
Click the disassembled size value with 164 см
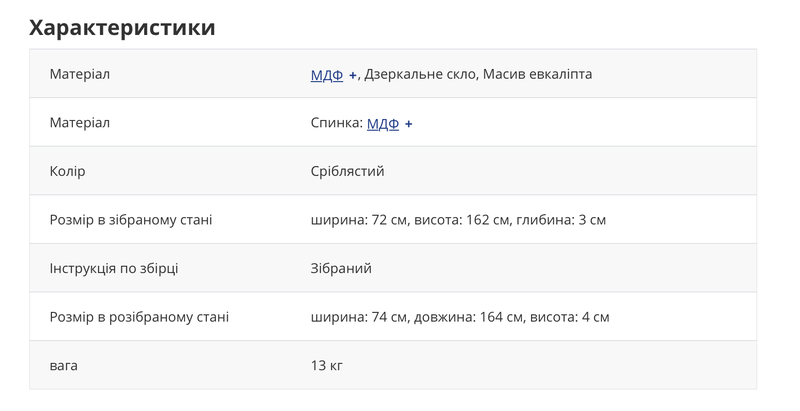(x=460, y=317)
